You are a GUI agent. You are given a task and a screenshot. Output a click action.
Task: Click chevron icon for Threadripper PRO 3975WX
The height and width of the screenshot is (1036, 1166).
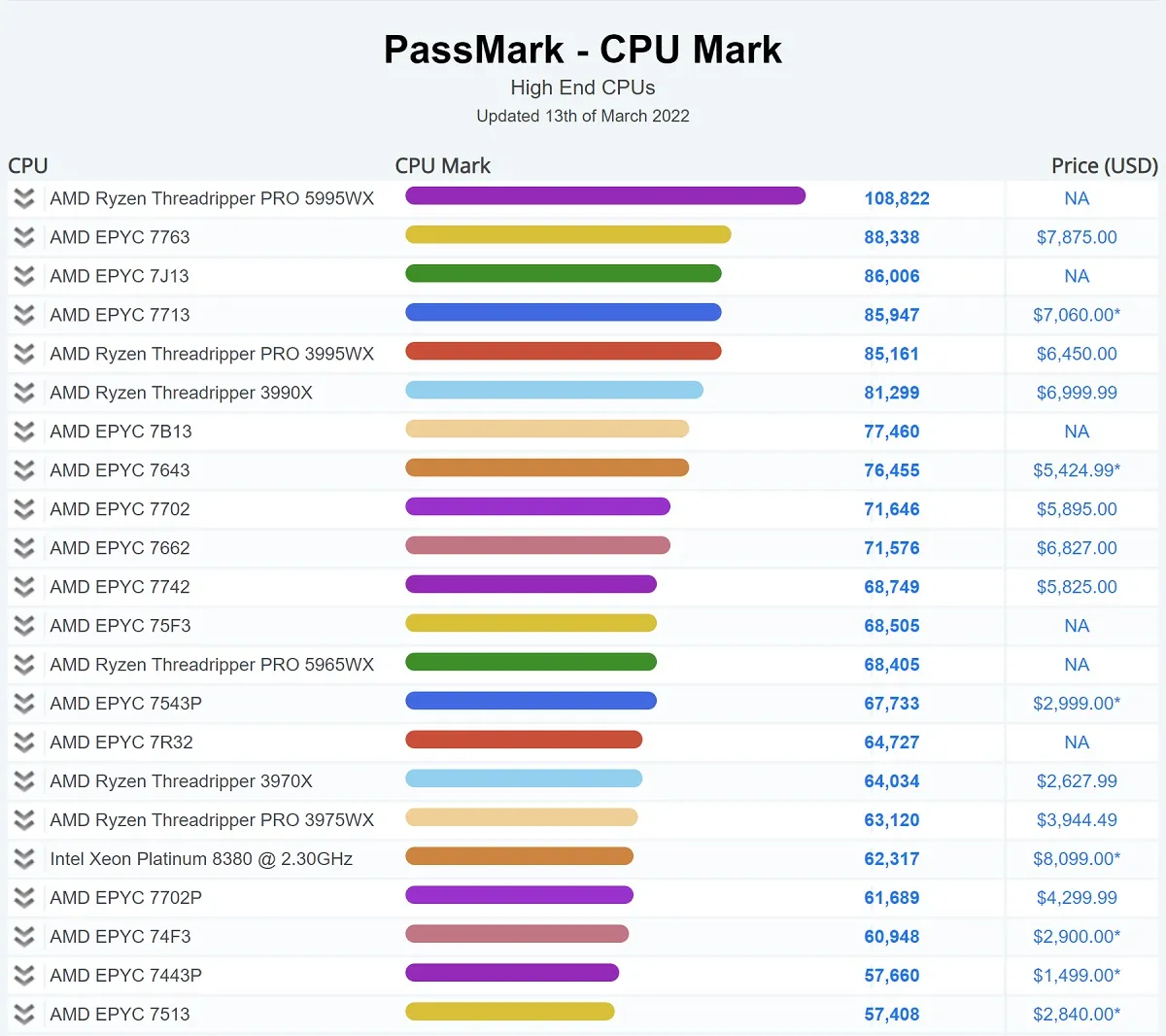tap(24, 820)
